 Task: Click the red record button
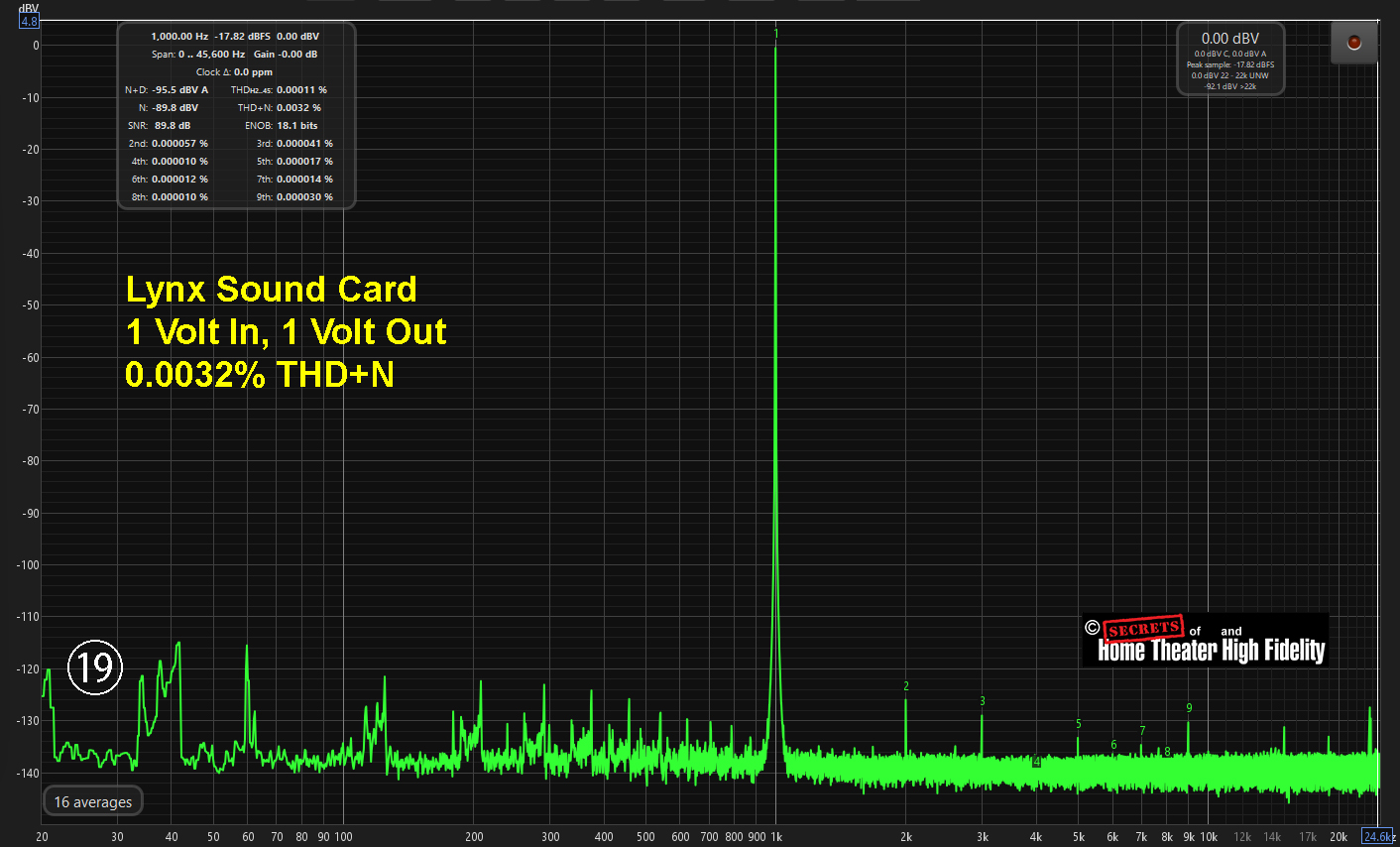tap(1353, 43)
